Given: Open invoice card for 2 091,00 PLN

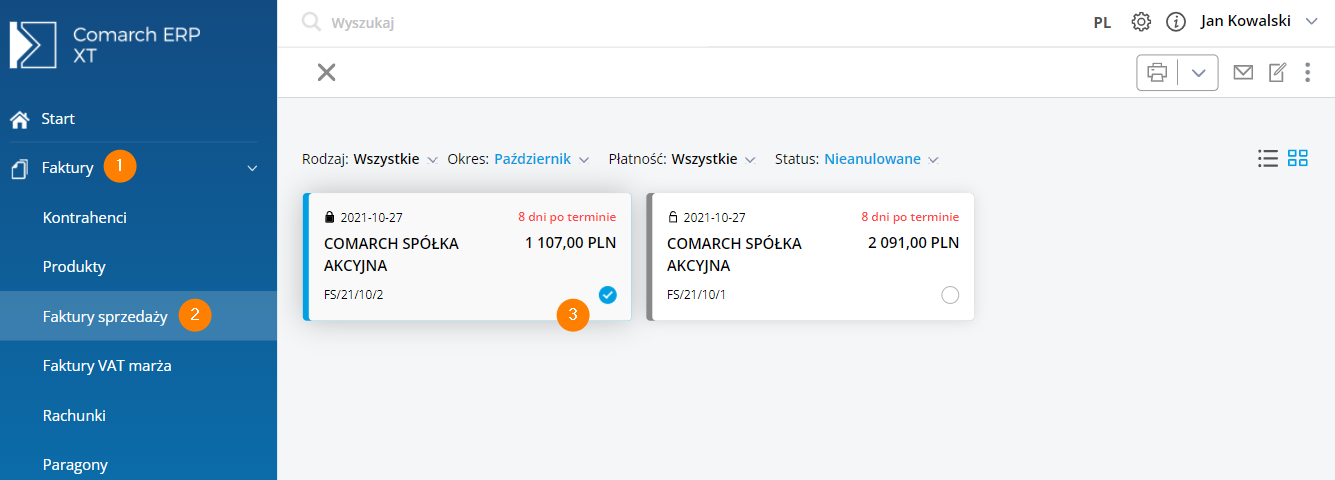Looking at the screenshot, I should click(810, 256).
